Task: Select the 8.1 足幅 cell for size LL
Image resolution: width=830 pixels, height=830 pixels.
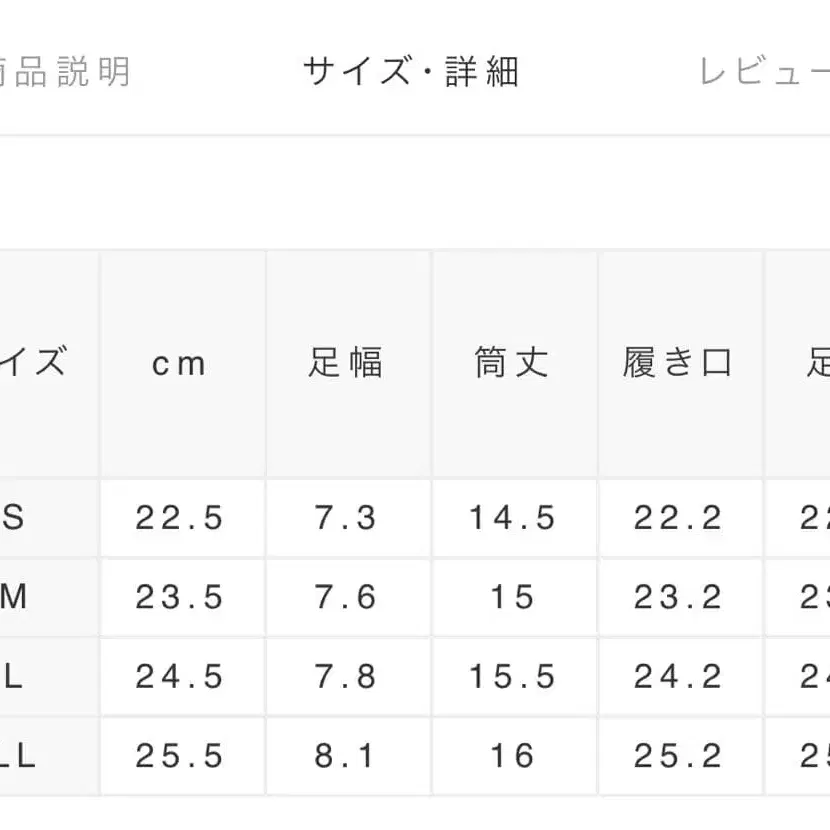Action: pos(346,756)
